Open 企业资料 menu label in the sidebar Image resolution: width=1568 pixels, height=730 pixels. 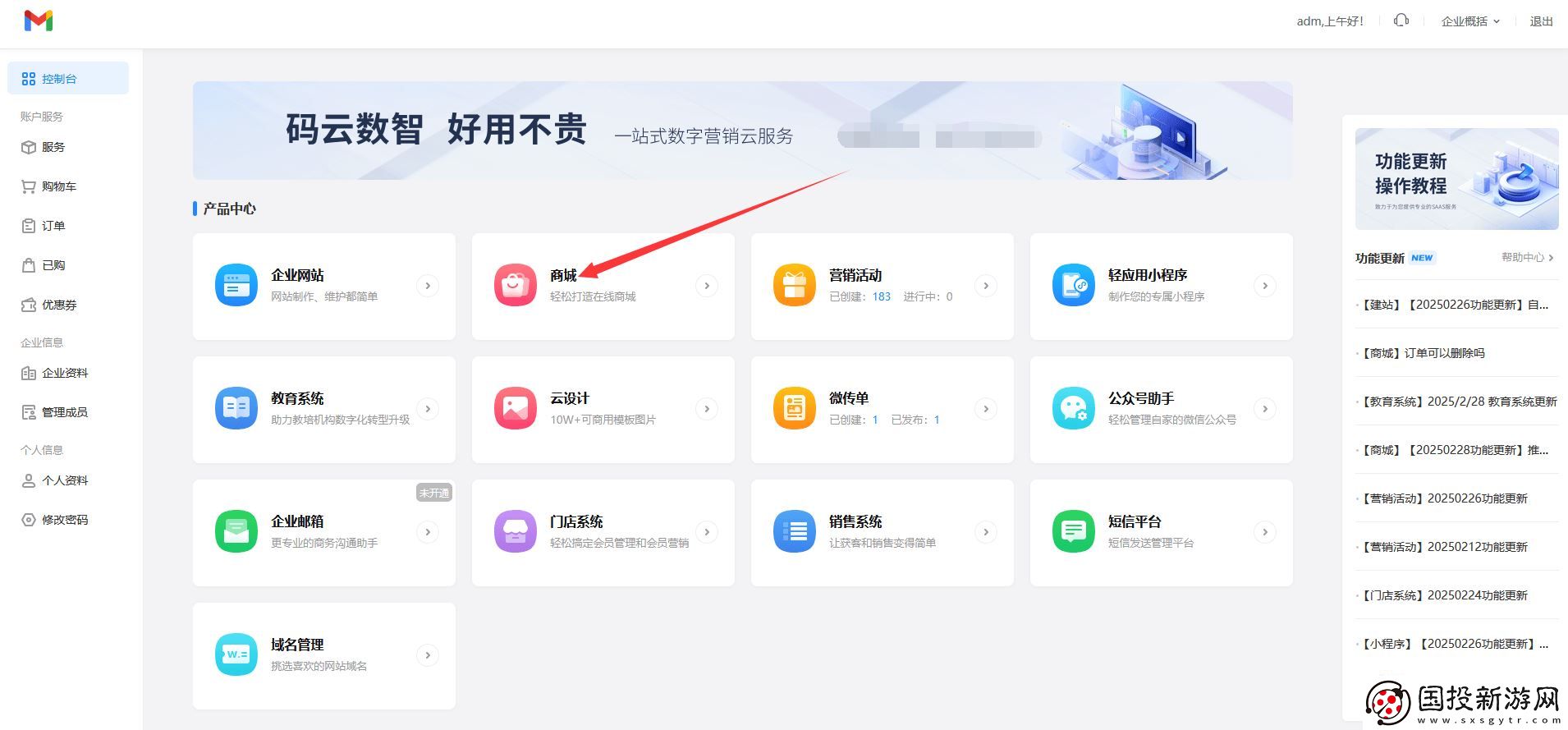[x=65, y=373]
